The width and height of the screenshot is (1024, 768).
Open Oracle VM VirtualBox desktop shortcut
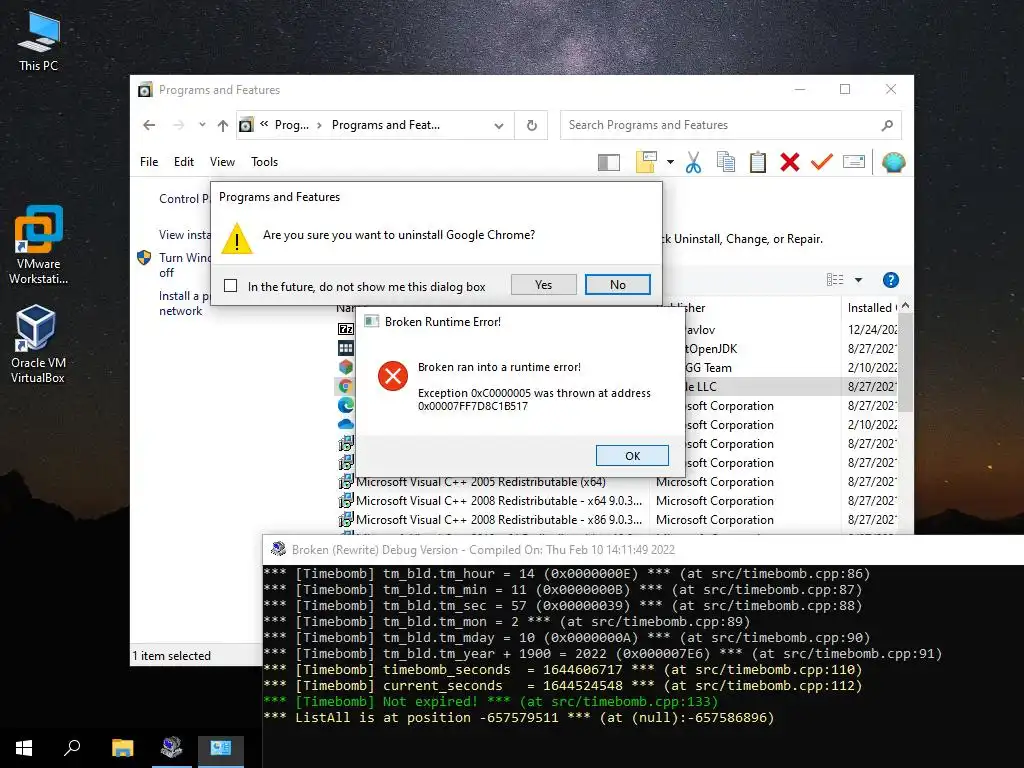tap(37, 344)
